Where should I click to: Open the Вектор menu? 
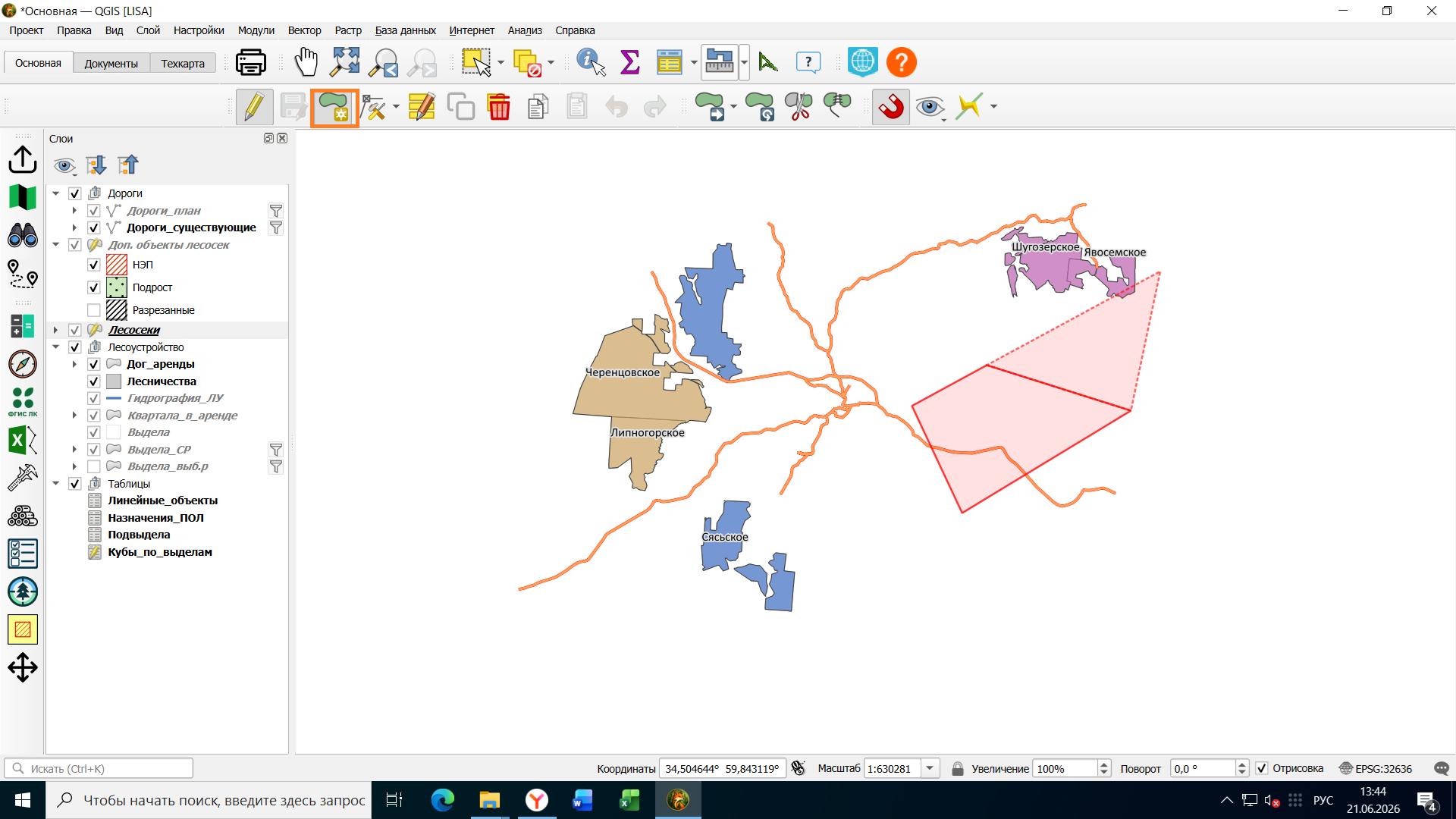(x=304, y=30)
